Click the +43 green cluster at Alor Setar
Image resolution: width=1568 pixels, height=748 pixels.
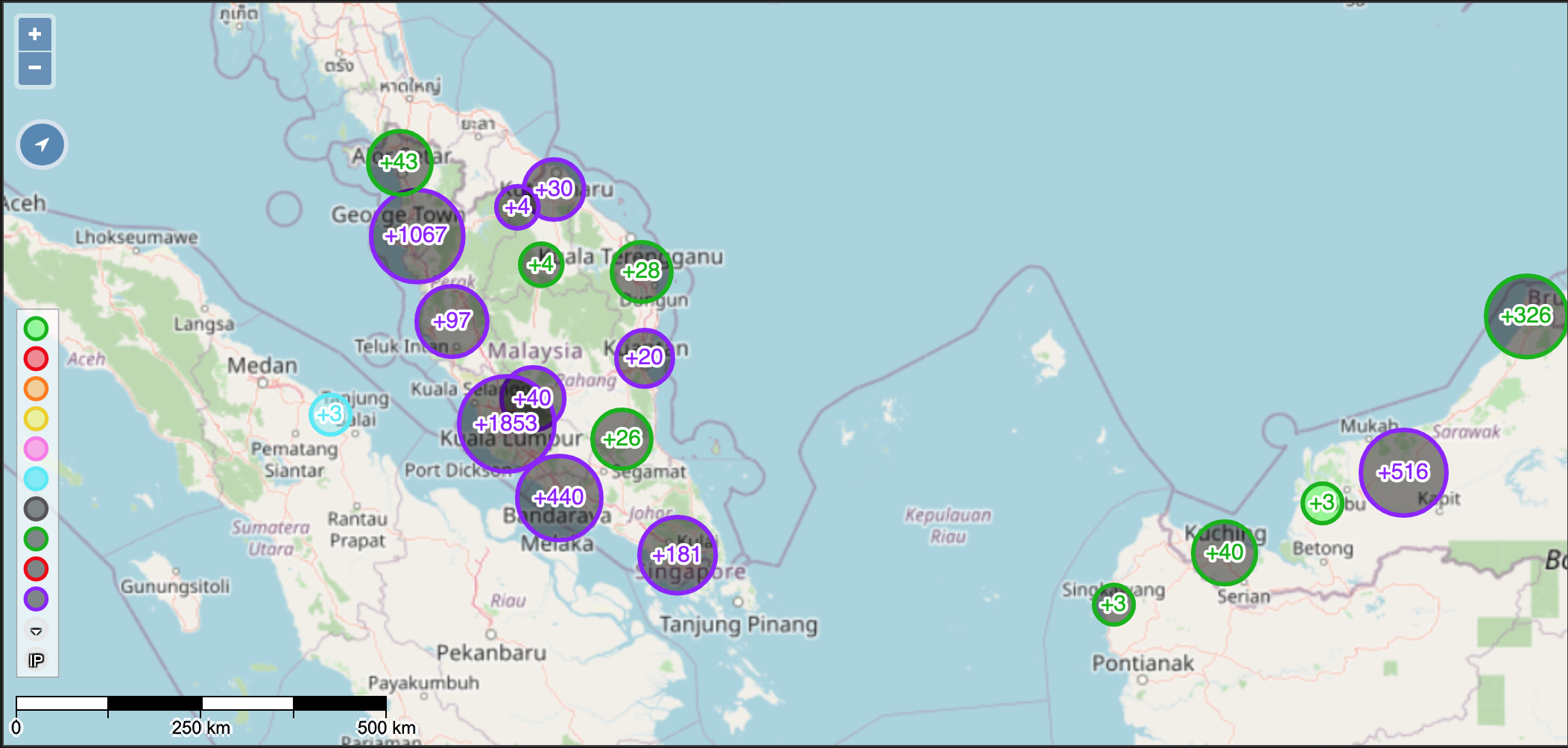[399, 162]
